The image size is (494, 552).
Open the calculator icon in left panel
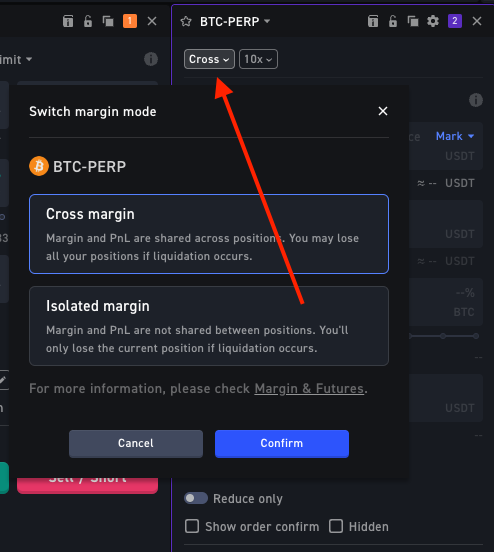68,21
